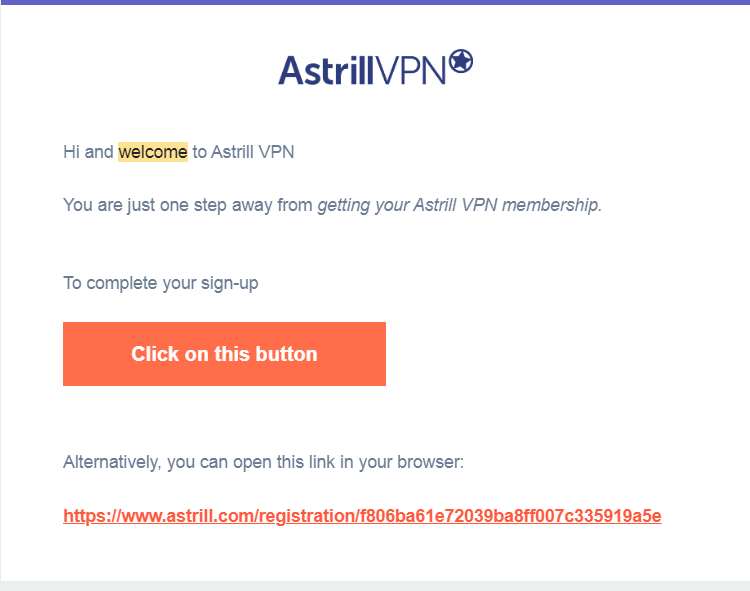Click 'To complete your sign-up' line

coord(161,283)
